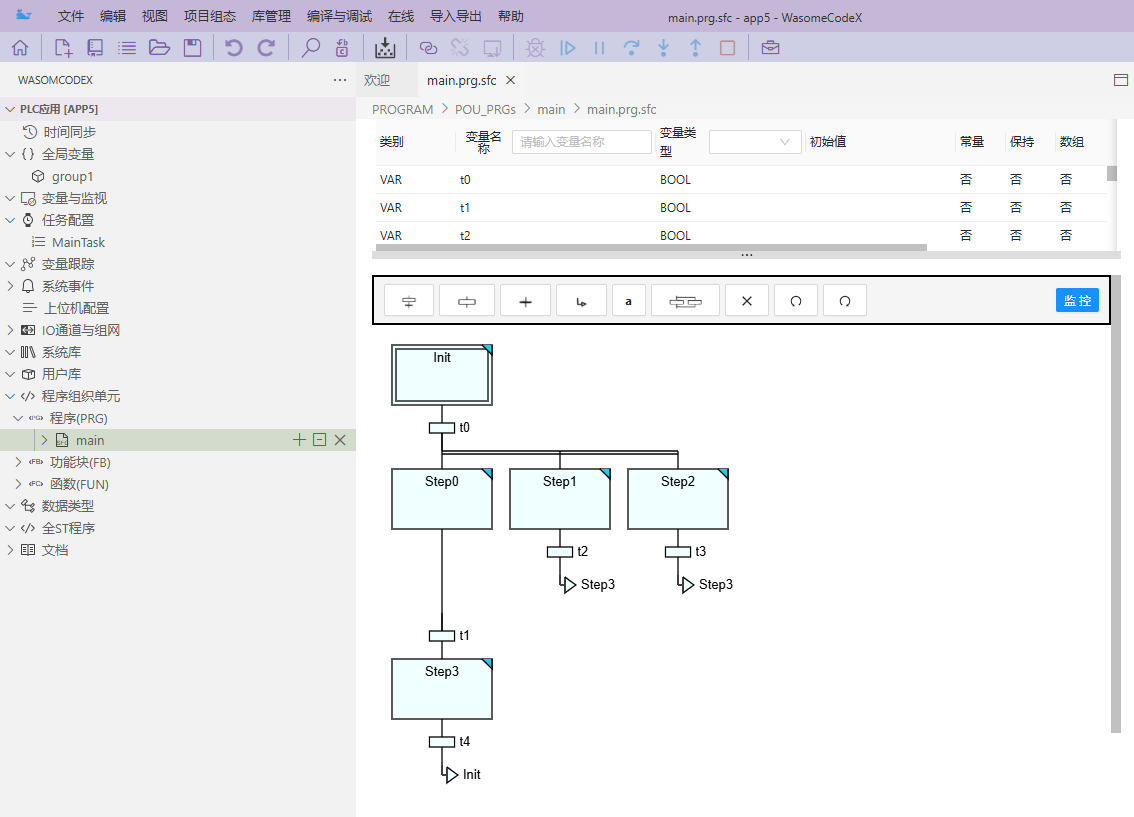
Task: Select the Step1 block in diagram
Action: [560, 499]
